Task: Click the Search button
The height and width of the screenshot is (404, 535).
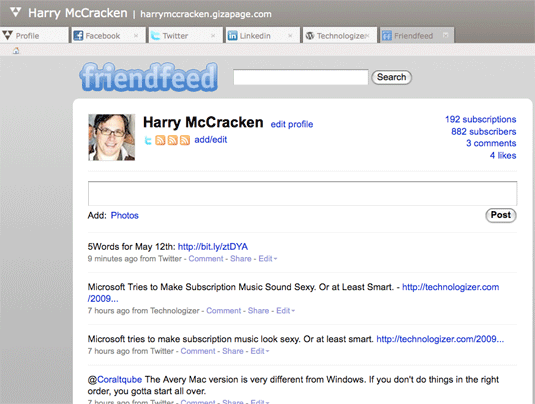Action: coord(391,77)
